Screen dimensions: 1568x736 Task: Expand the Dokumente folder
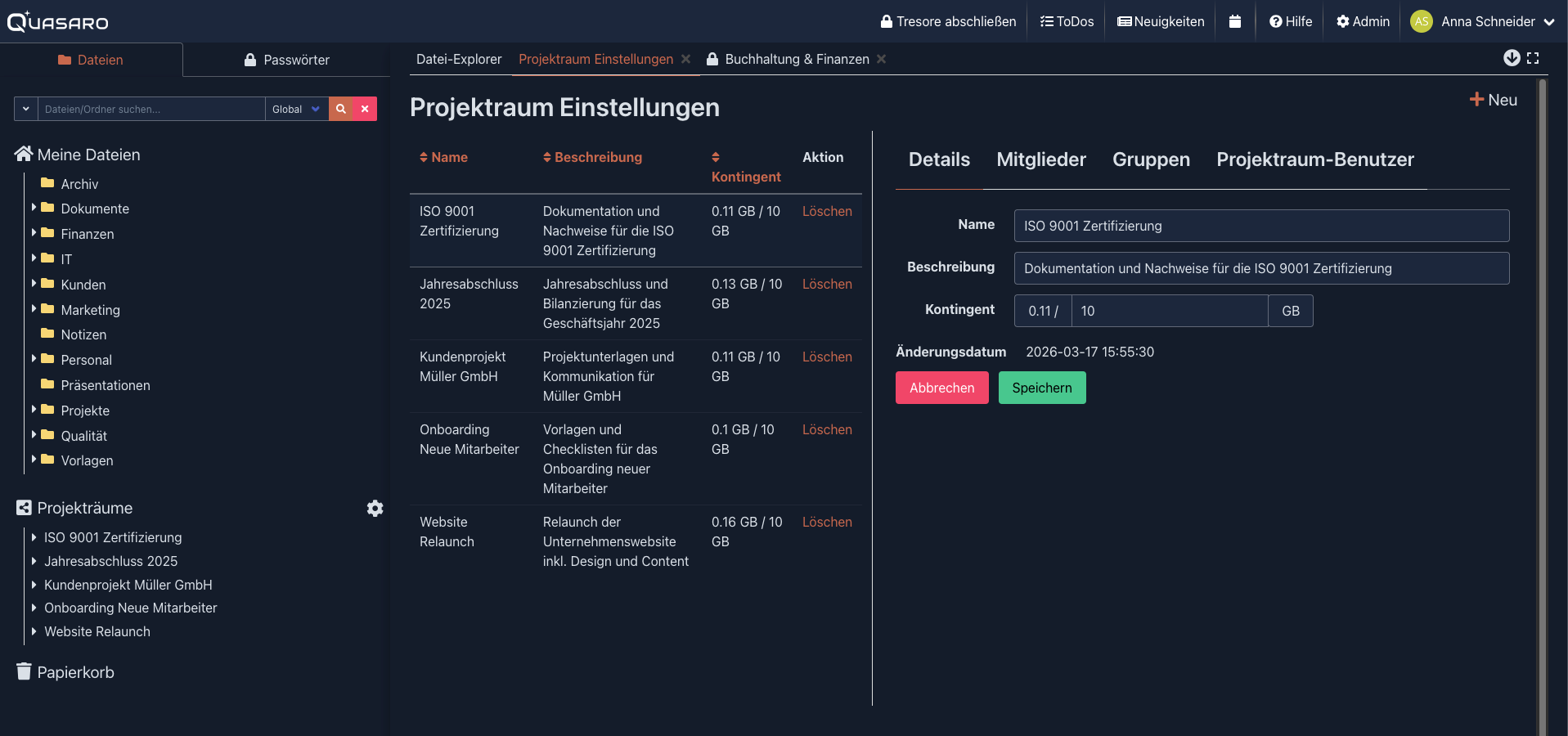(x=34, y=208)
